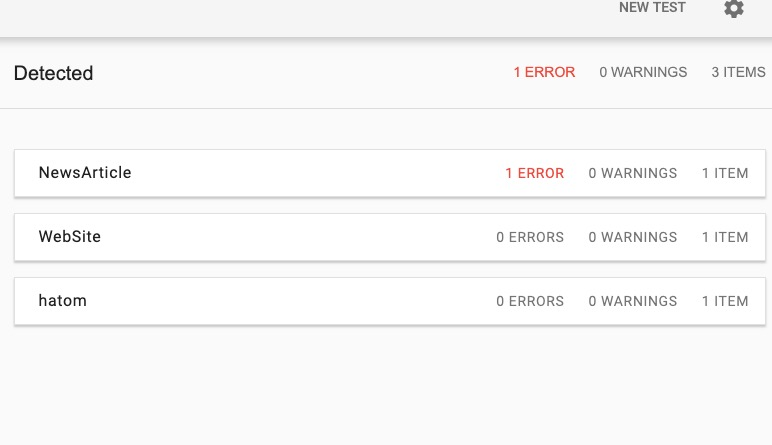Select the WebSite label text

[x=69, y=237]
